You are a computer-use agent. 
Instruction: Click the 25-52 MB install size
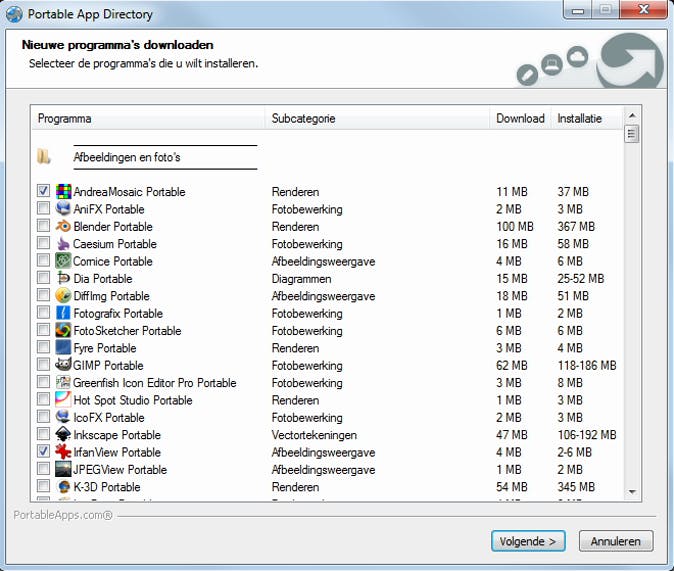click(x=581, y=279)
